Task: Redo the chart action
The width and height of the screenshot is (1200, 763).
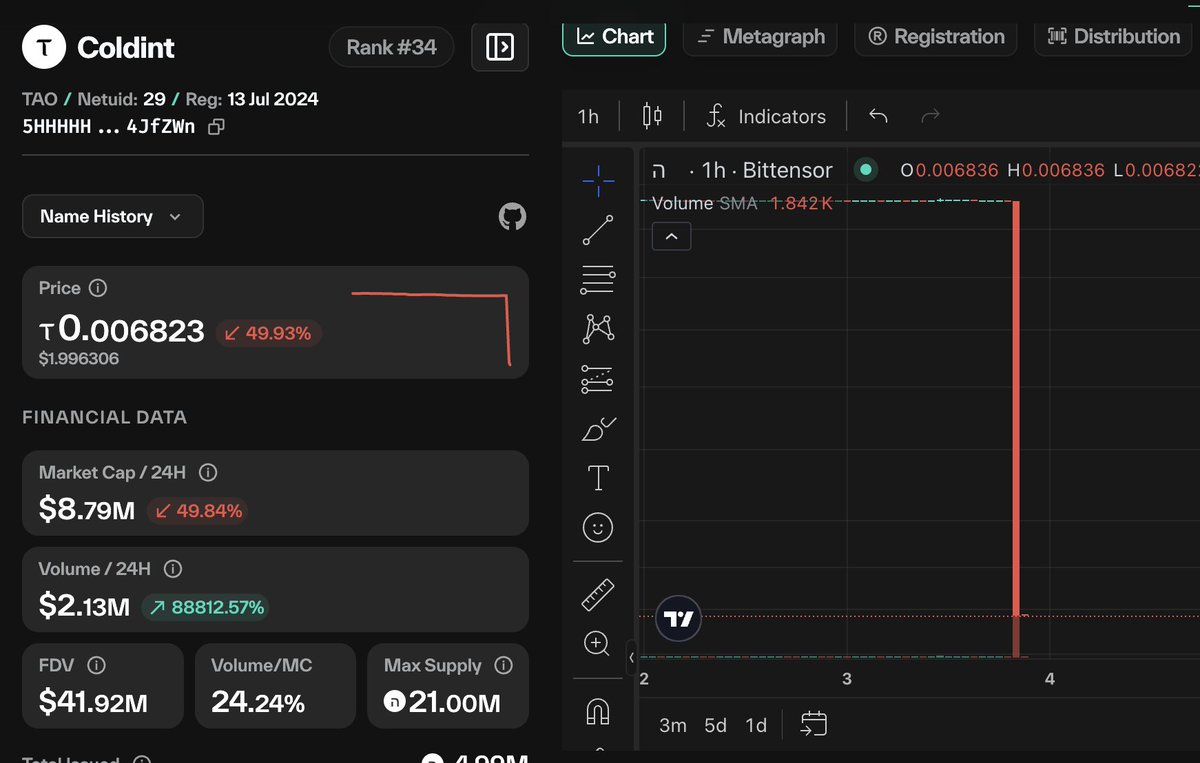Action: point(930,116)
